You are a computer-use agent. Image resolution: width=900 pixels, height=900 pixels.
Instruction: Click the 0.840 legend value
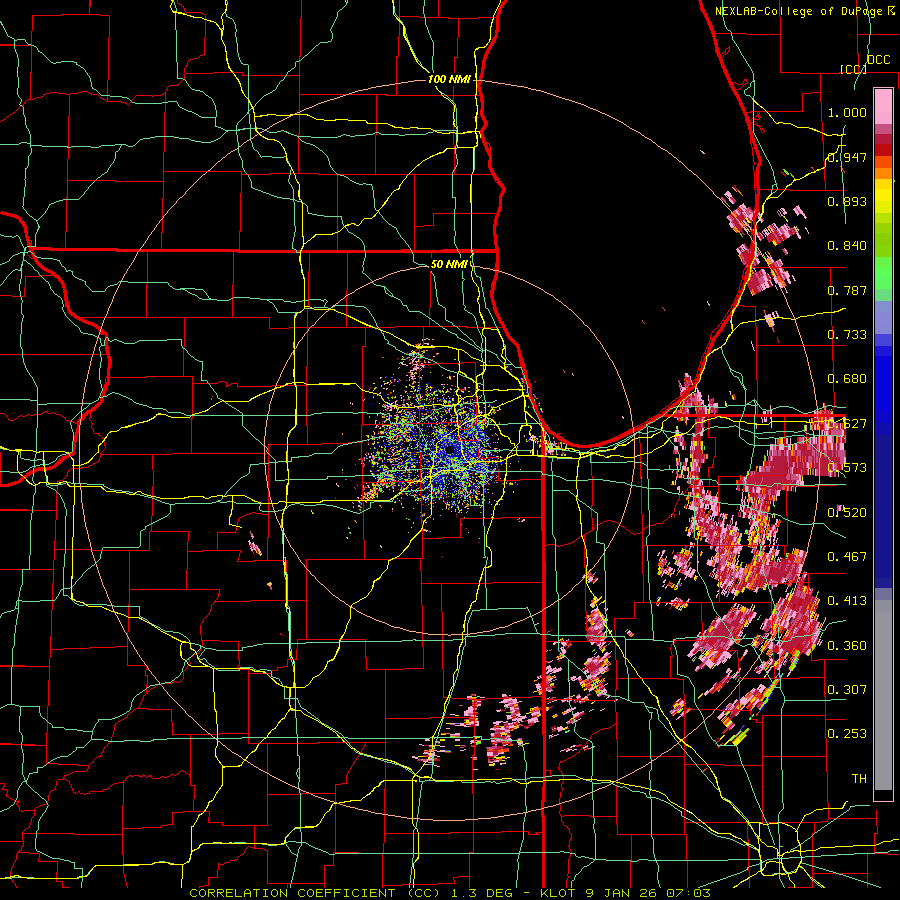(847, 246)
